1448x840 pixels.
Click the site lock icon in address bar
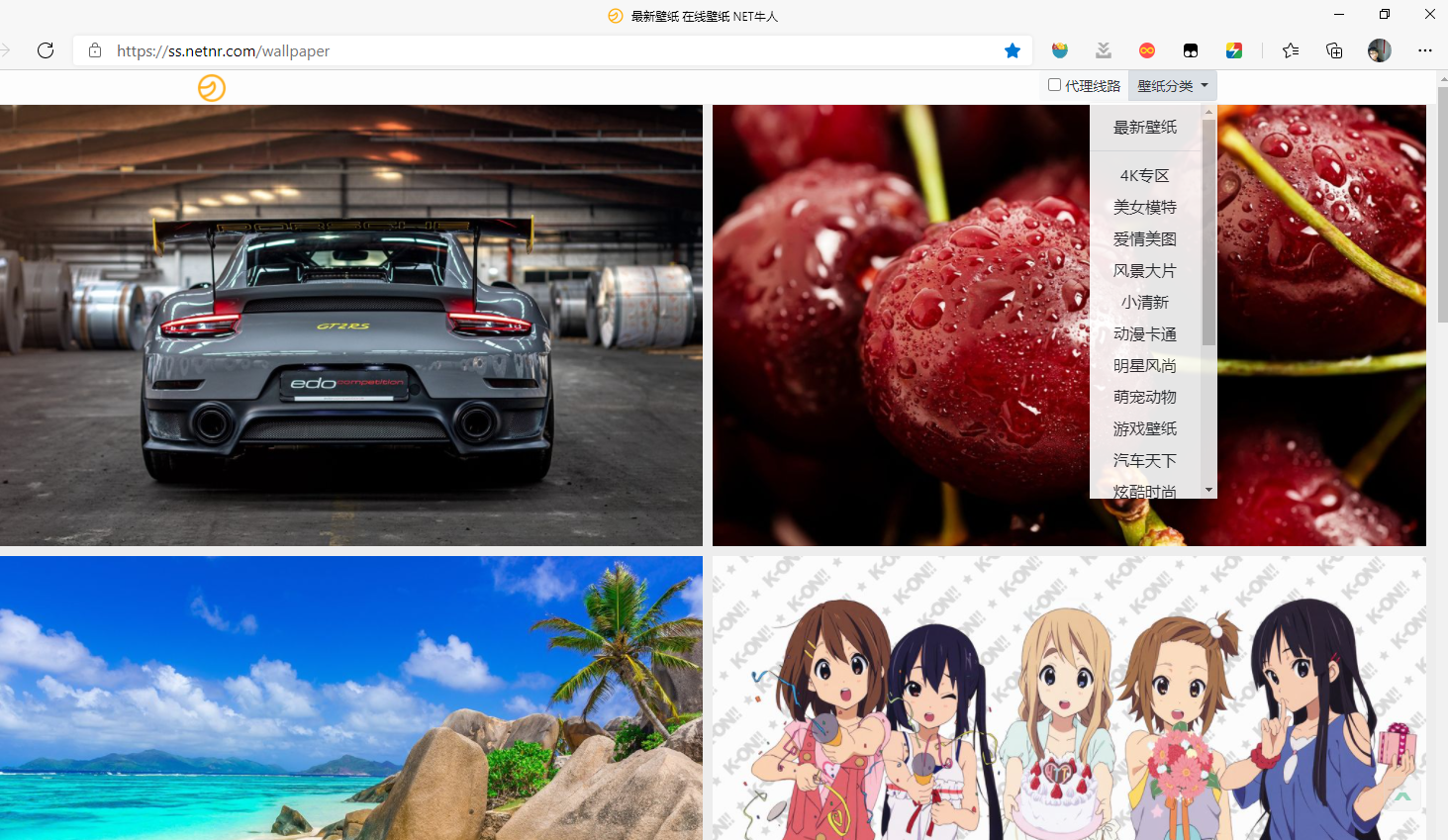(x=95, y=50)
